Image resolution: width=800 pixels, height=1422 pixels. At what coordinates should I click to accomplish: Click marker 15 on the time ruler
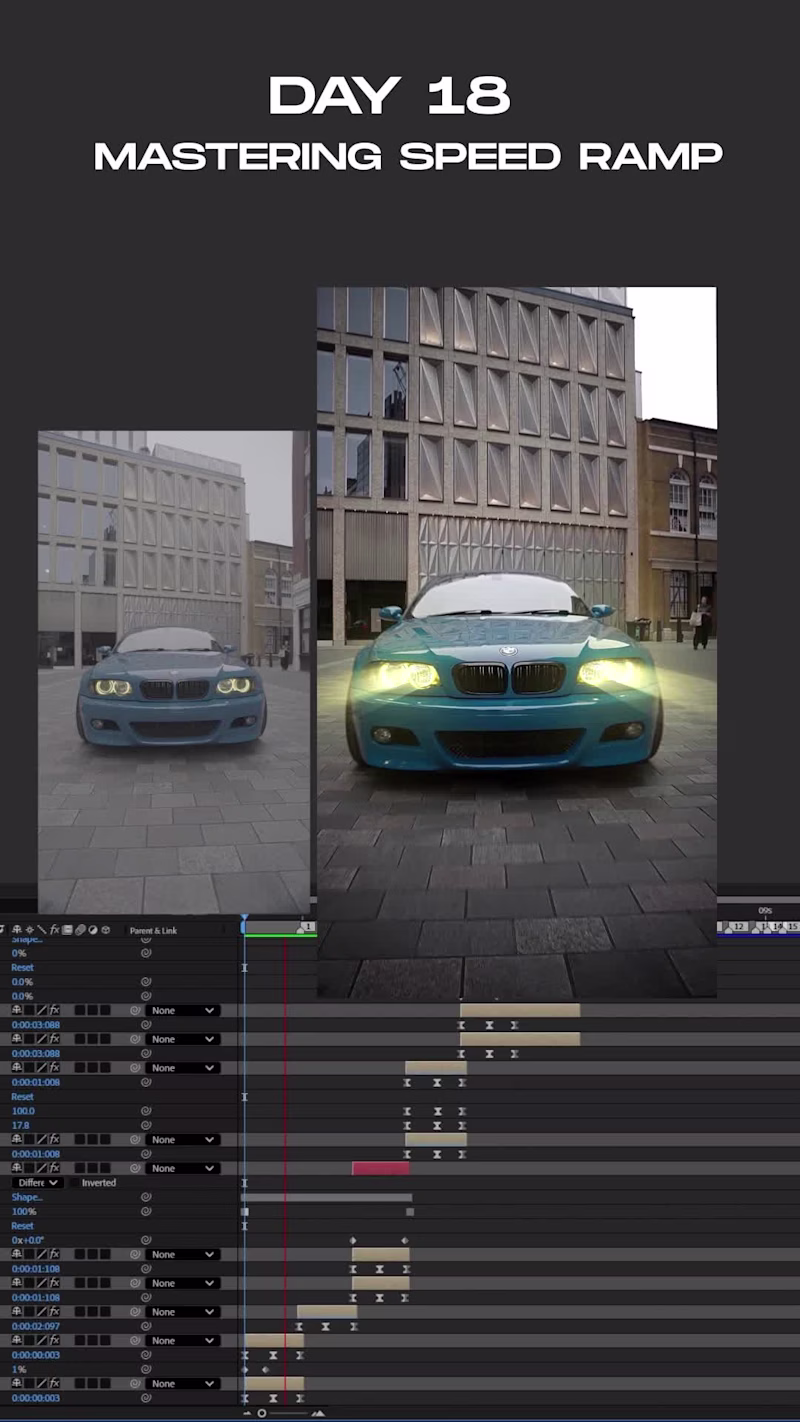791,927
